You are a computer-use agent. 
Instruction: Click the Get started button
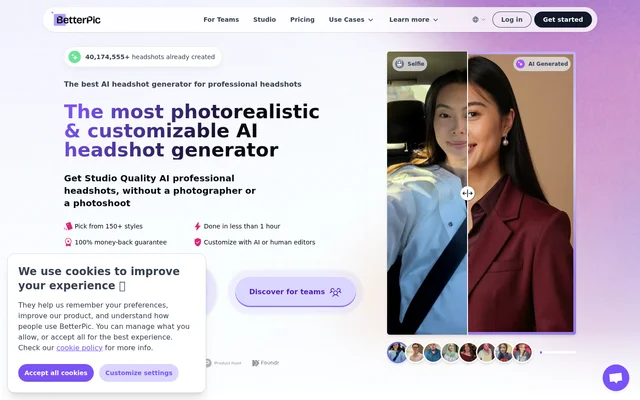563,20
